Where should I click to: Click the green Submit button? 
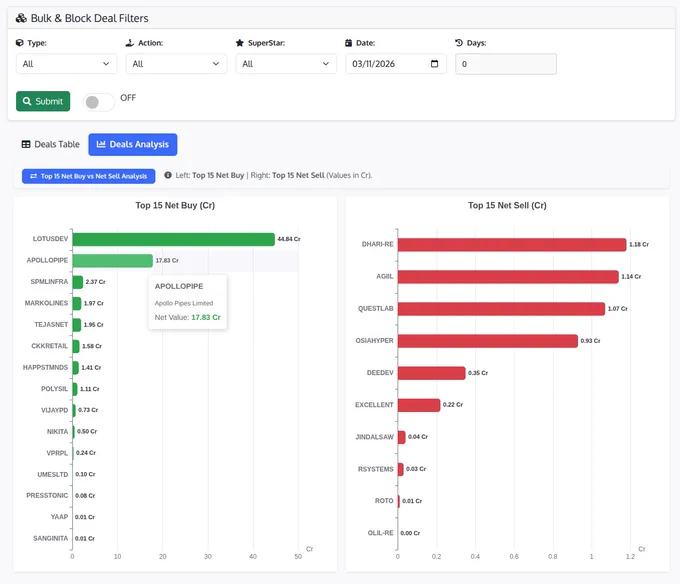point(43,101)
